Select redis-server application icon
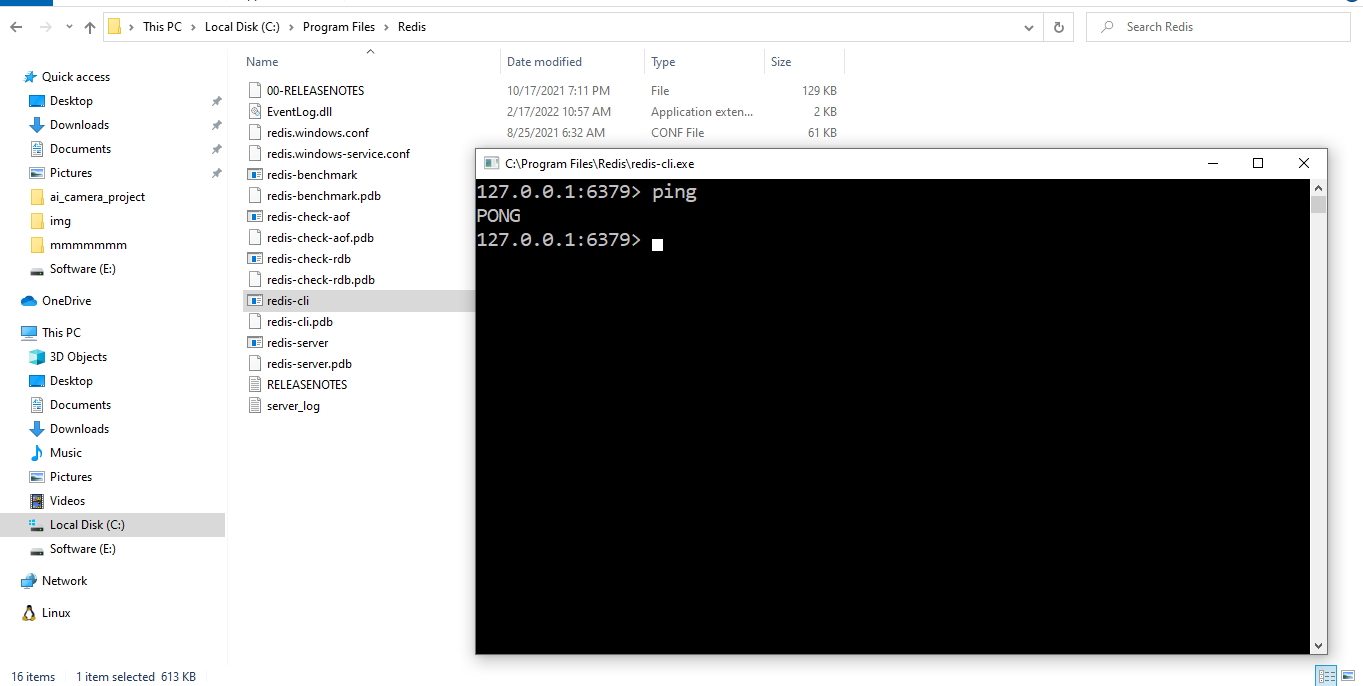 click(x=255, y=343)
